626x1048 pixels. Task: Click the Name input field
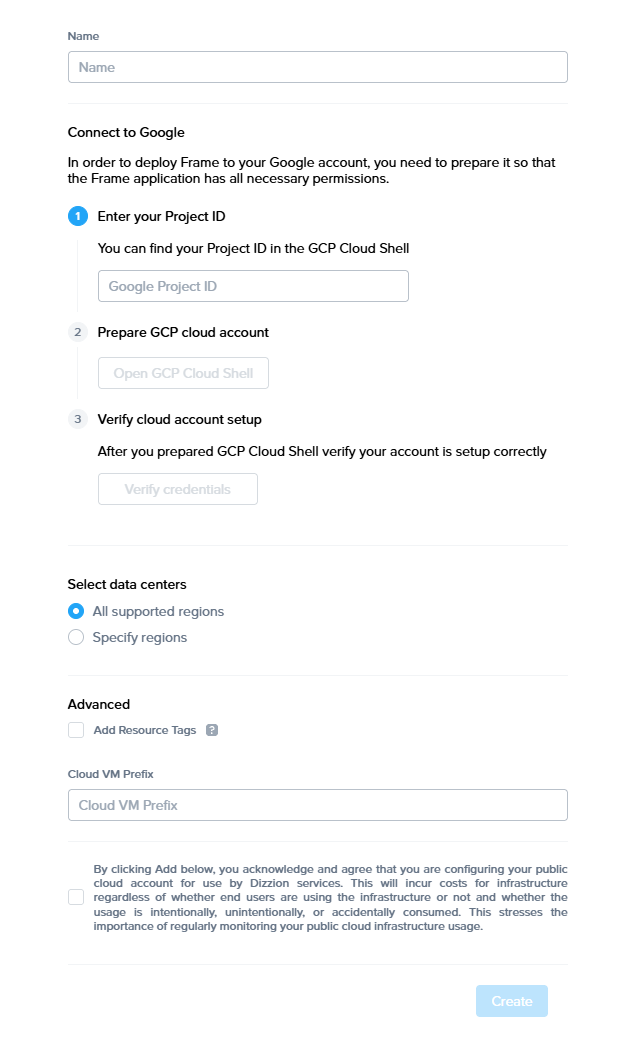(x=317, y=67)
